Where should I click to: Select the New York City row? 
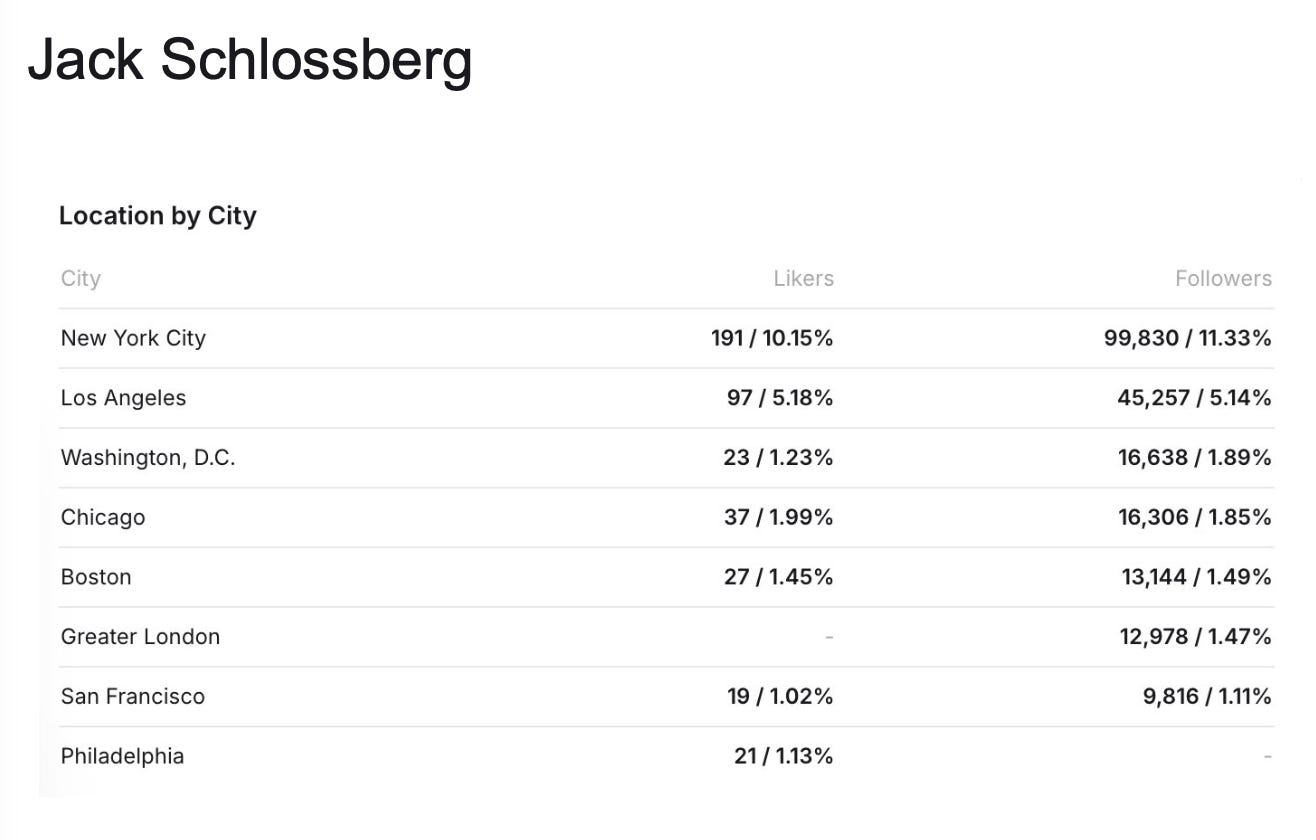click(666, 338)
